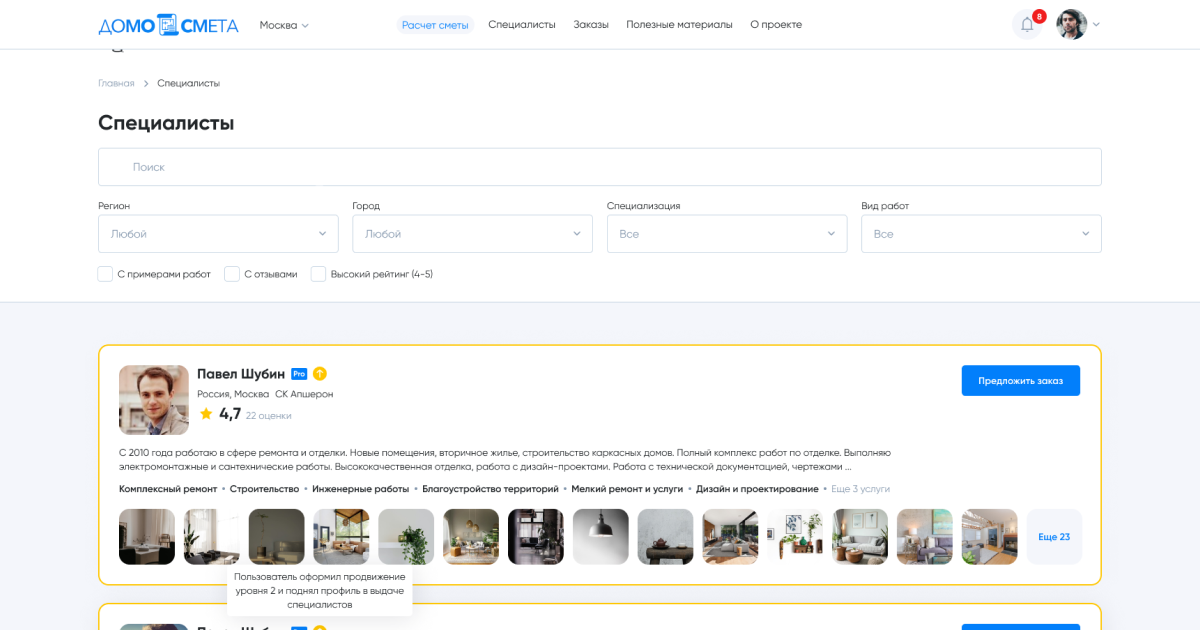Click the yellow rating star icon
This screenshot has width=1200, height=630.
point(206,413)
